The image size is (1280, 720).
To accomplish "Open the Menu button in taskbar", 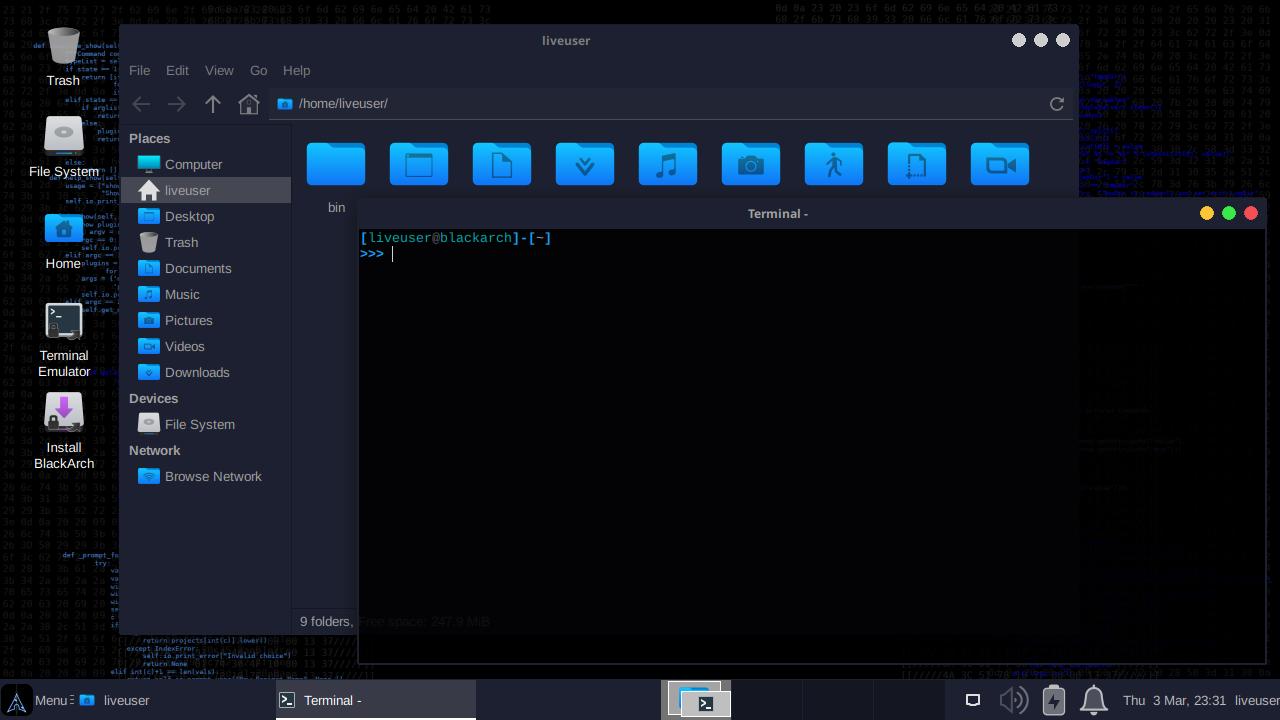I will (37, 700).
